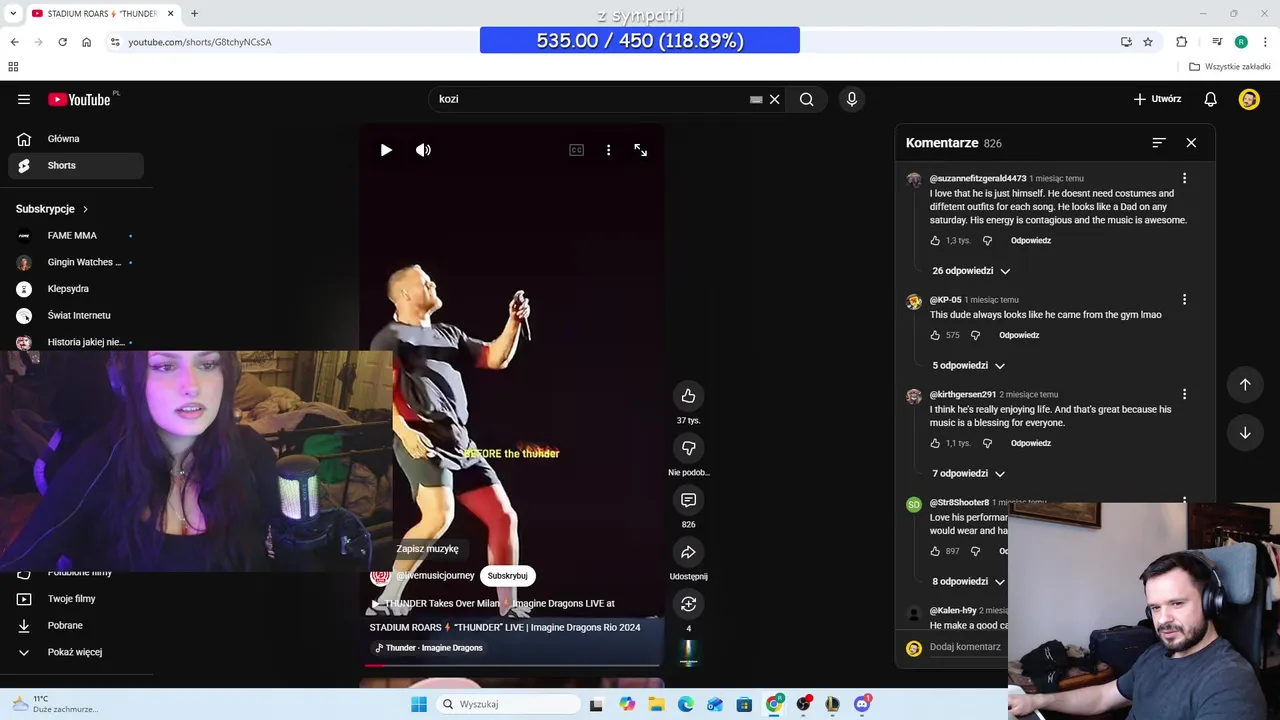This screenshot has height=720, width=1280.
Task: Expand the 5 odpowiedzi replies
Action: click(968, 366)
